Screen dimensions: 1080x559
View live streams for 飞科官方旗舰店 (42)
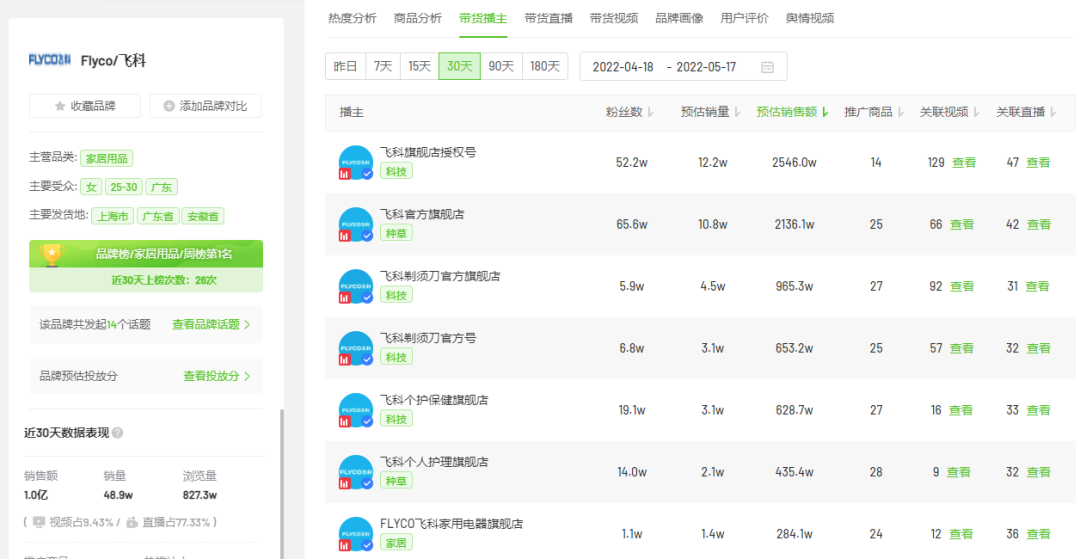1039,224
